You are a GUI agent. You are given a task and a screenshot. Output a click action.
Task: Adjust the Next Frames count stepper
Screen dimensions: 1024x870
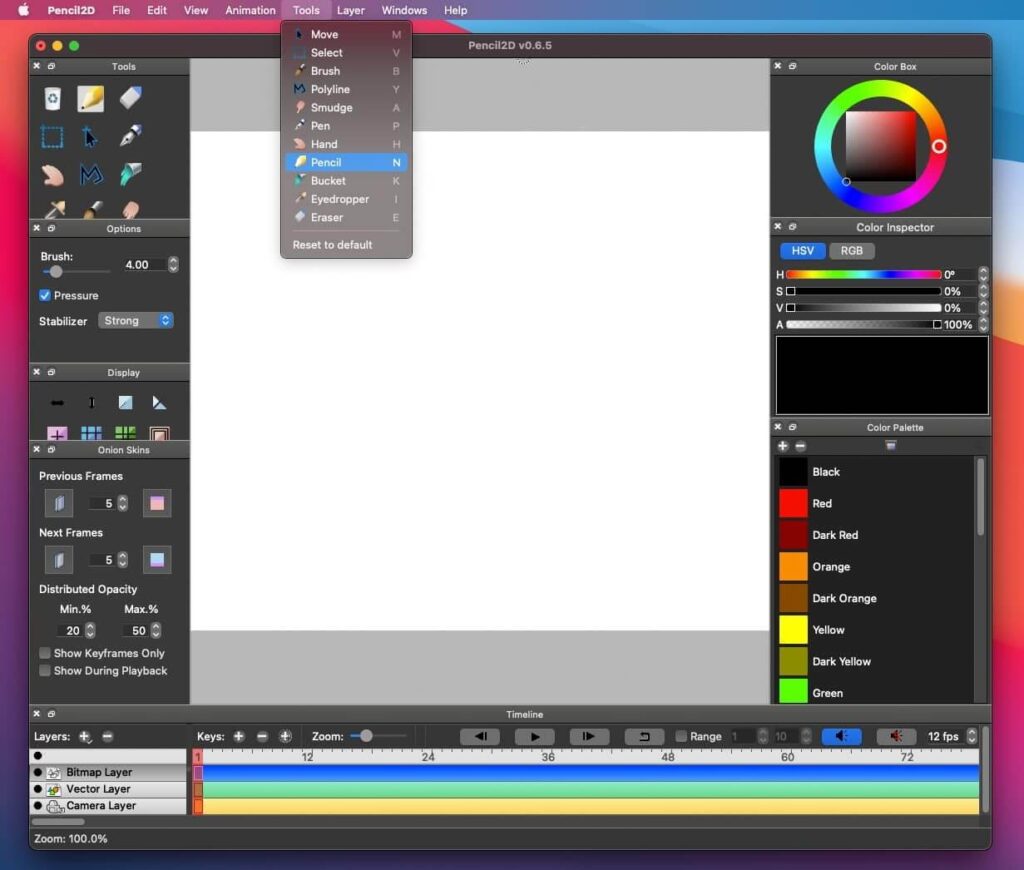(x=123, y=560)
